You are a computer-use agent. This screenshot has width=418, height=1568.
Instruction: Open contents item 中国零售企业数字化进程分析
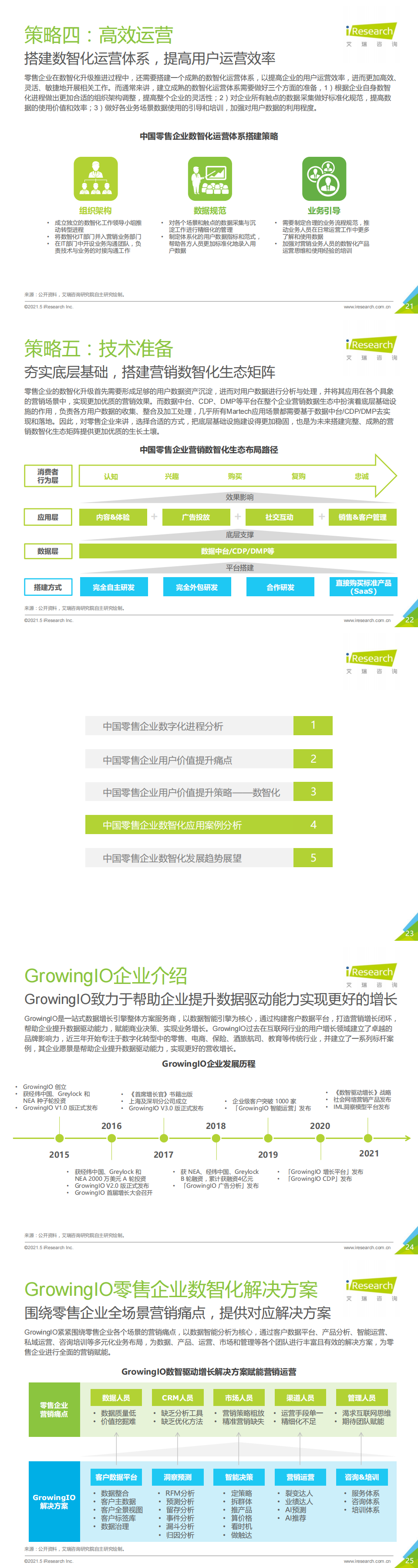click(x=209, y=726)
